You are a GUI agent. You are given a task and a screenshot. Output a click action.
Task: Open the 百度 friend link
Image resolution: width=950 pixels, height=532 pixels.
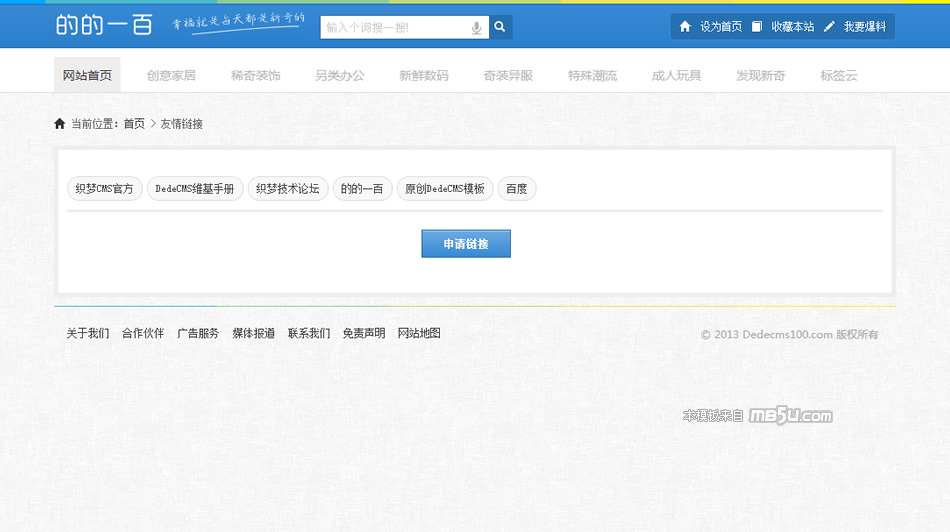516,188
